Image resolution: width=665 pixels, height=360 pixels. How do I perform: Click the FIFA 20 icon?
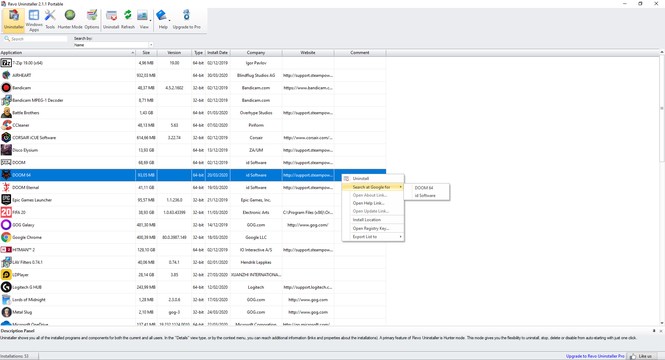(6, 212)
